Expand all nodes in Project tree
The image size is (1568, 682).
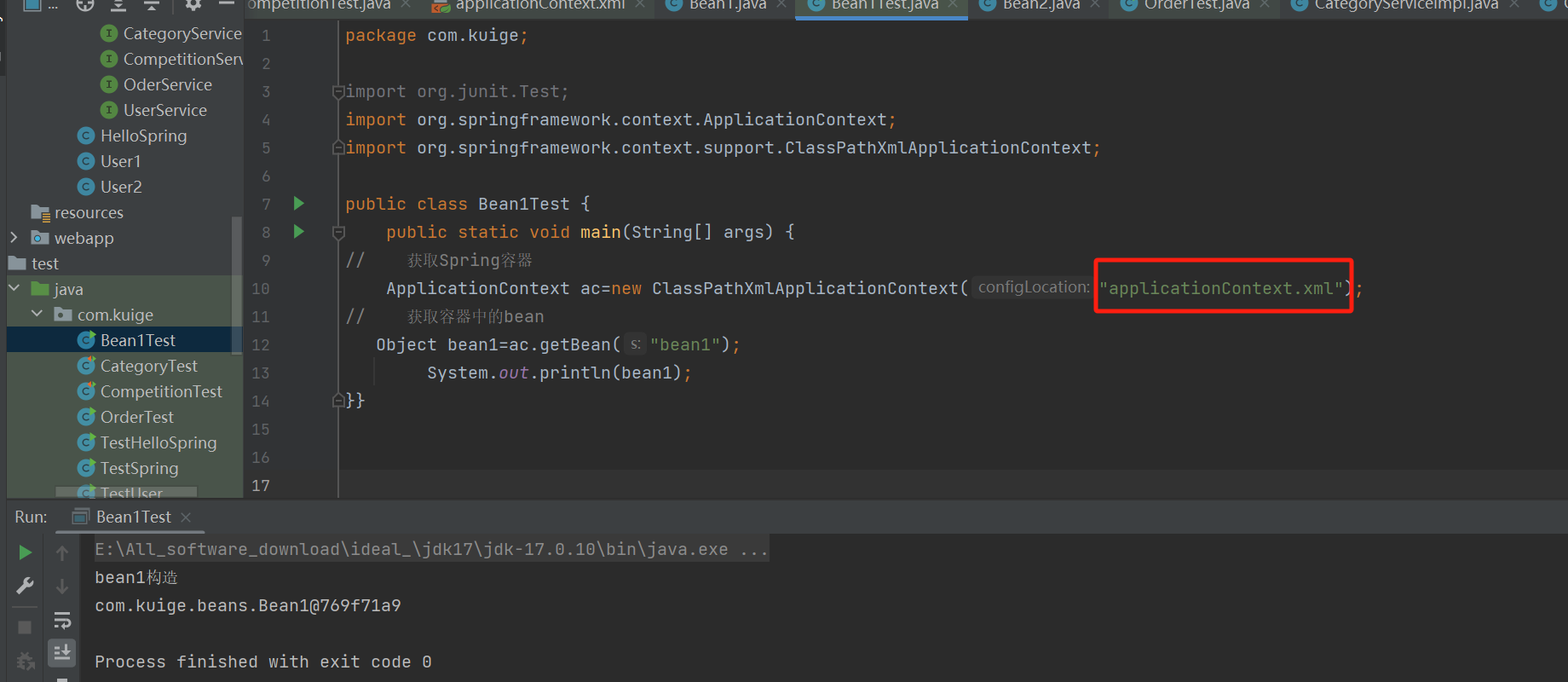(118, 4)
